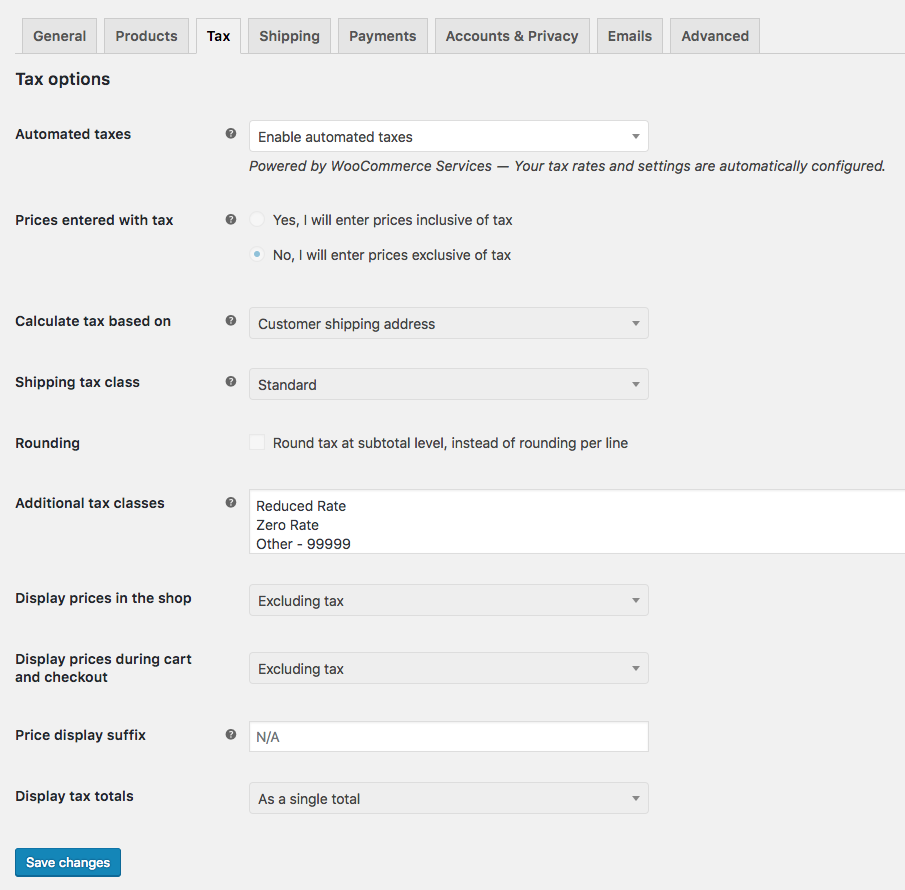Click the Powered by WooCommerce Services note

point(567,166)
